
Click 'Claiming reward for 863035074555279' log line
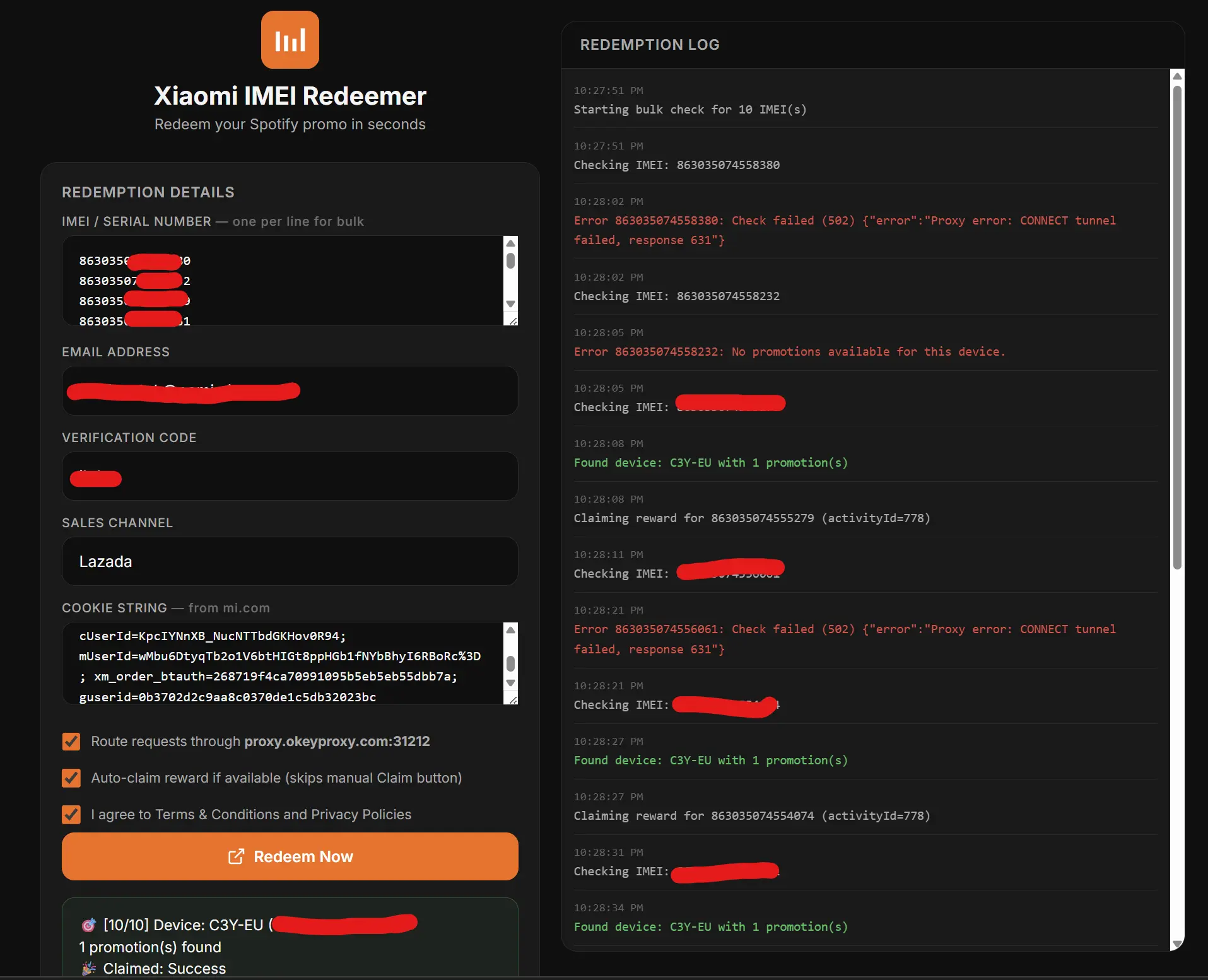click(752, 518)
